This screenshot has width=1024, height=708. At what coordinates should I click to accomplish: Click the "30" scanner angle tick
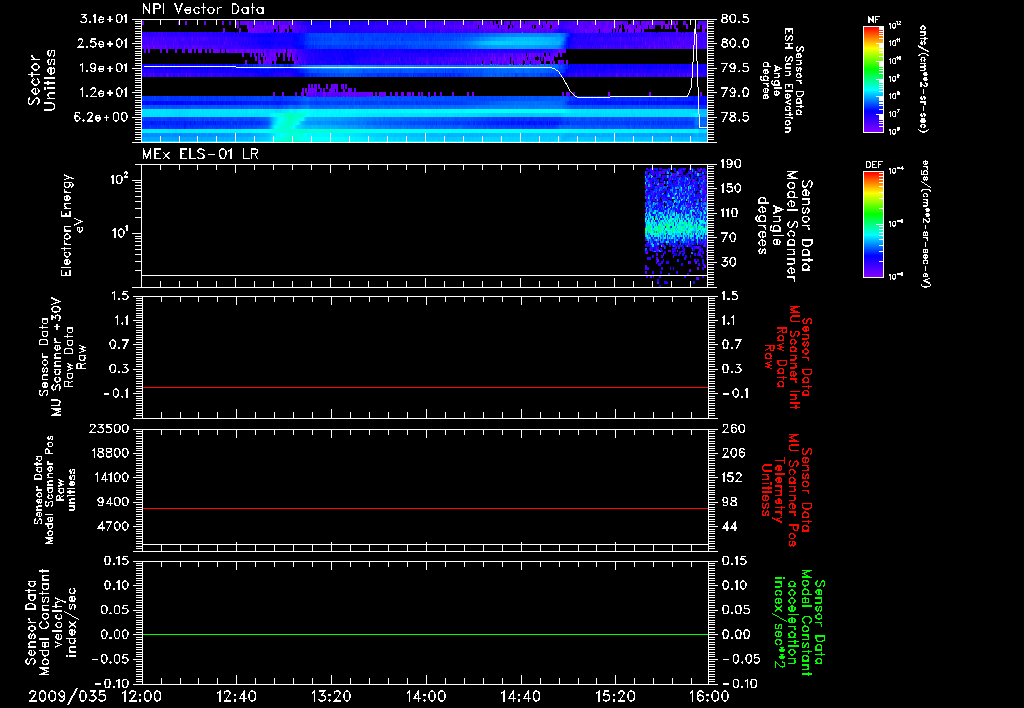point(731,262)
